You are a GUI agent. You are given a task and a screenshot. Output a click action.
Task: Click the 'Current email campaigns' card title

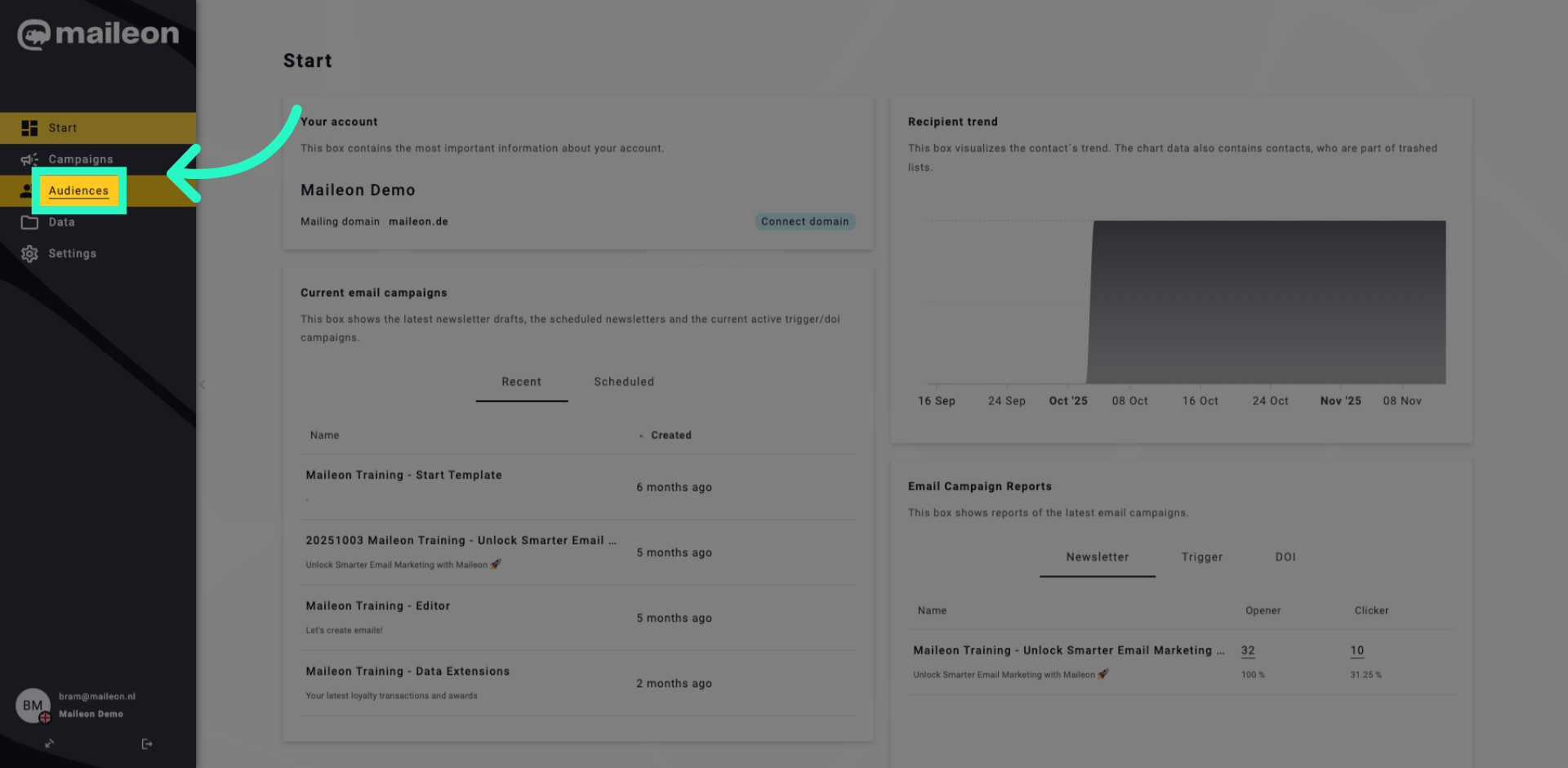pyautogui.click(x=374, y=292)
